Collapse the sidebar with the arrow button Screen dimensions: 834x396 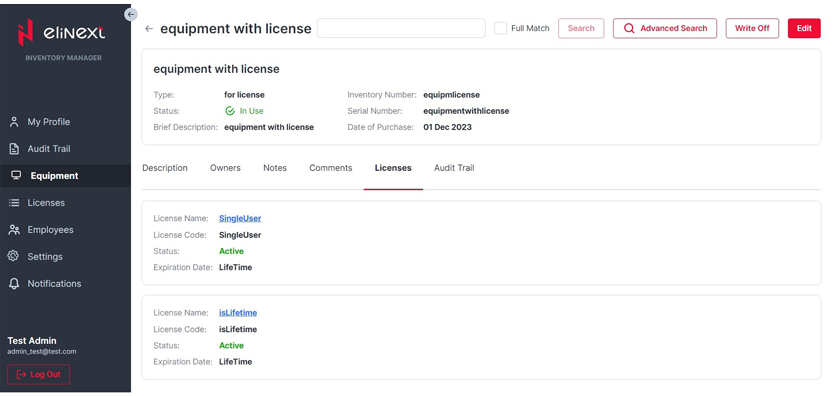coord(131,14)
